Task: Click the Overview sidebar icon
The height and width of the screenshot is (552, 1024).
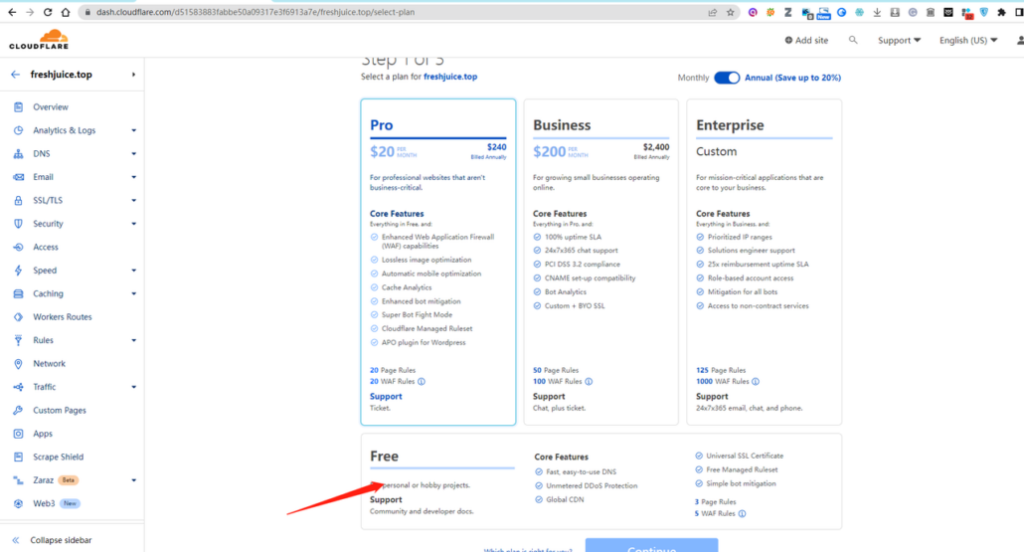Action: [18, 107]
